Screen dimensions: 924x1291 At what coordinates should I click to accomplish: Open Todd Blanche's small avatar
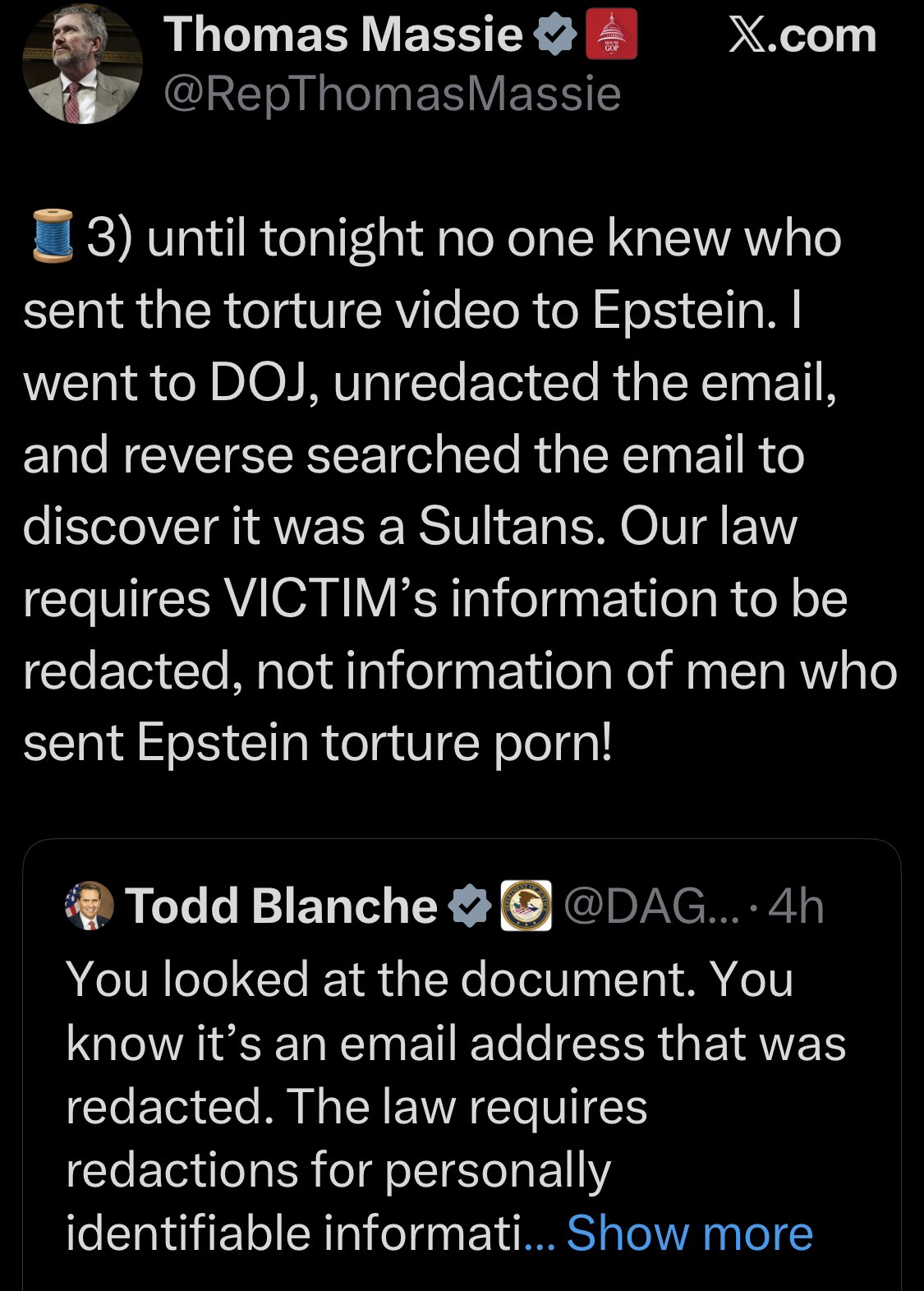point(89,905)
